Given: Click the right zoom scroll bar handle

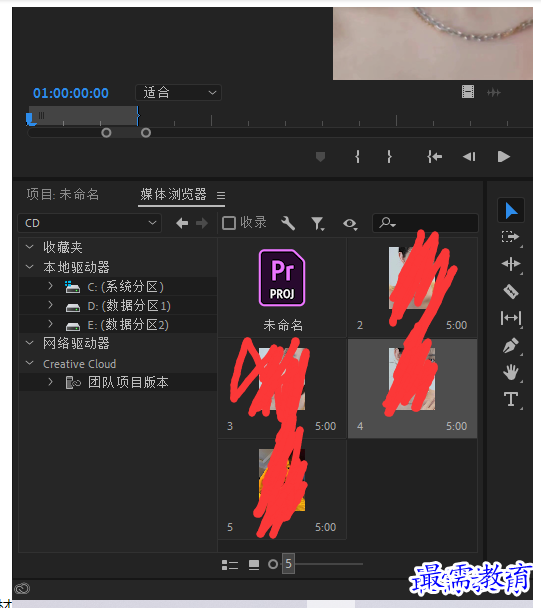Looking at the screenshot, I should point(146,133).
